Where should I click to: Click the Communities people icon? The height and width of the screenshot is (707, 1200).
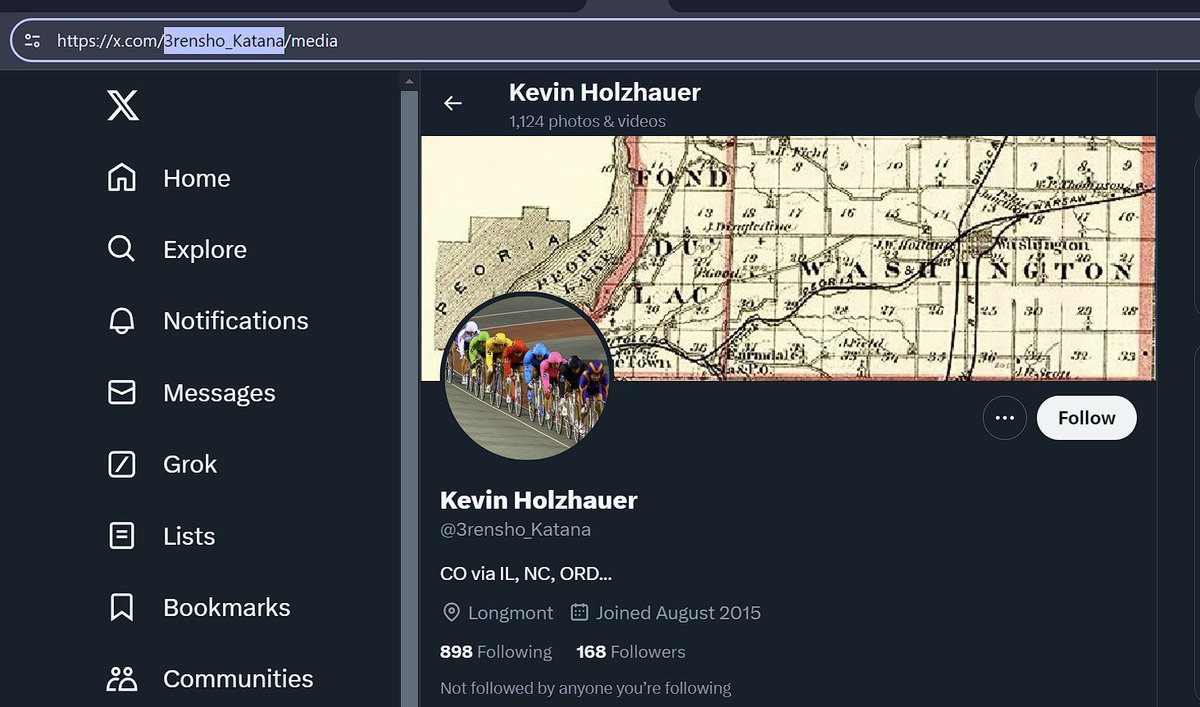pyautogui.click(x=121, y=679)
